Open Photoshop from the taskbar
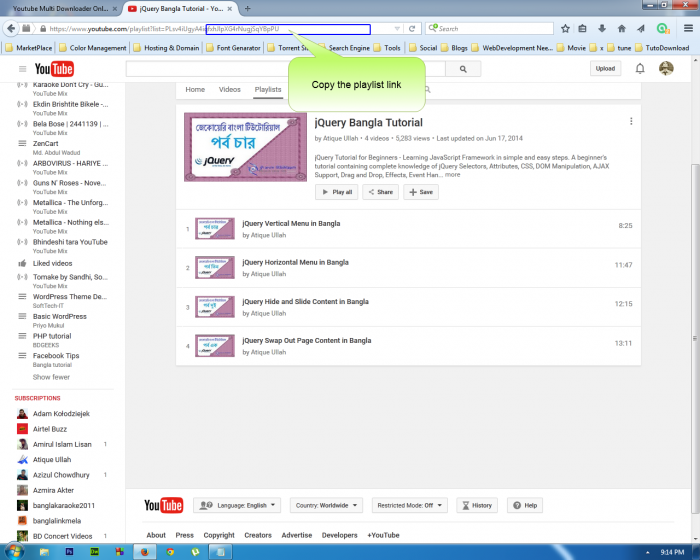This screenshot has height=560, width=700. tap(69, 552)
